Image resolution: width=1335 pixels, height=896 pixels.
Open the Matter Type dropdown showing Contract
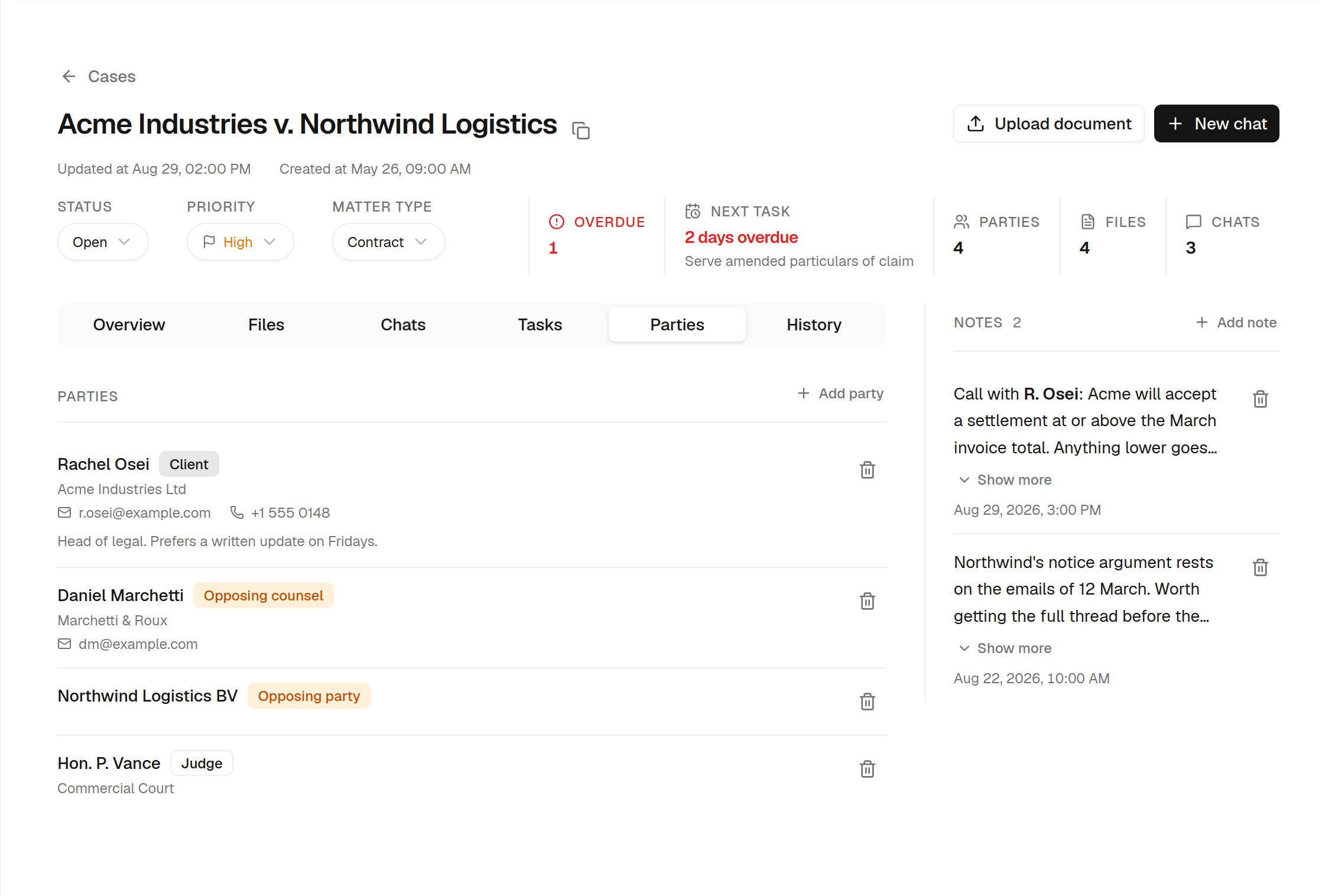pyautogui.click(x=388, y=242)
